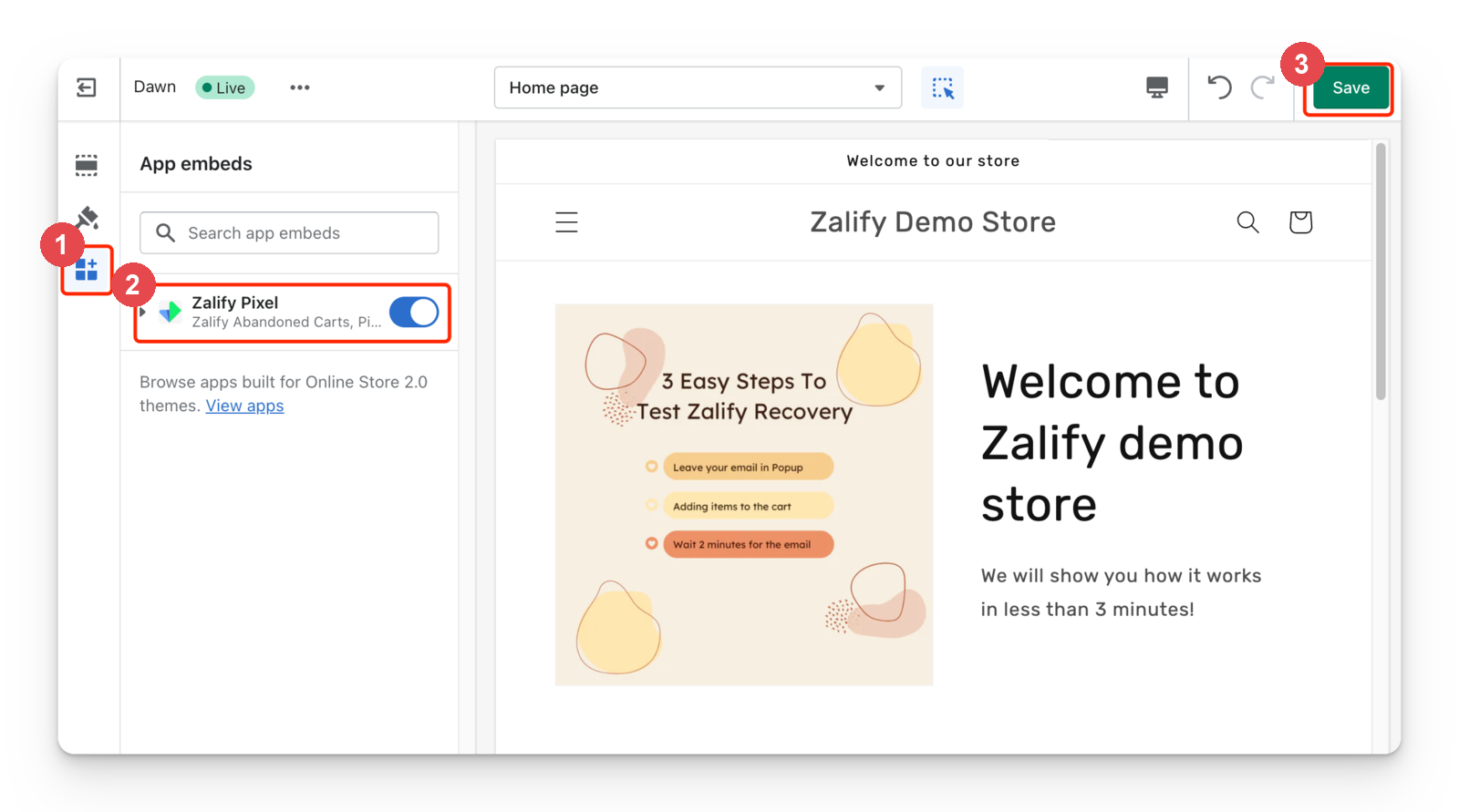Click the store search magnifier icon
The image size is (1459, 812).
point(1247,222)
